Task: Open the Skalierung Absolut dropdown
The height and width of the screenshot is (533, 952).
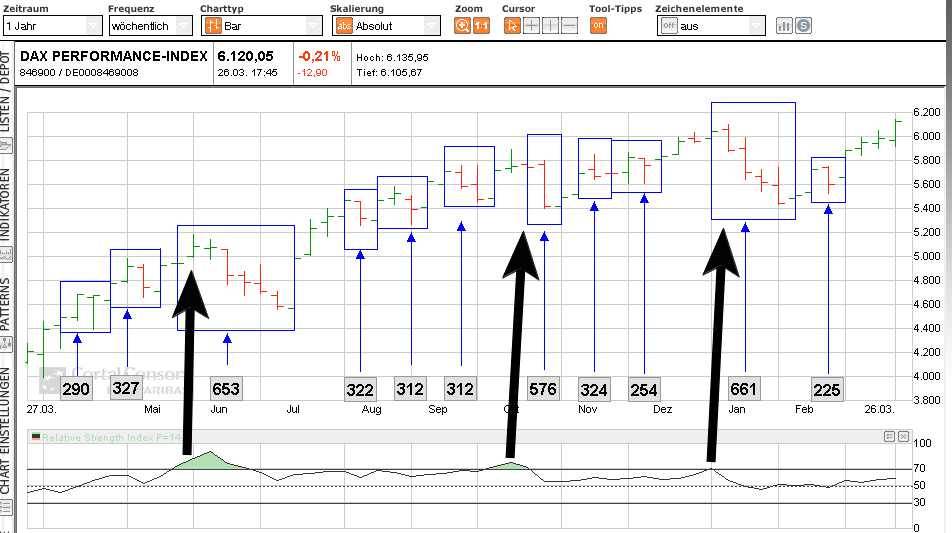Action: pos(386,25)
